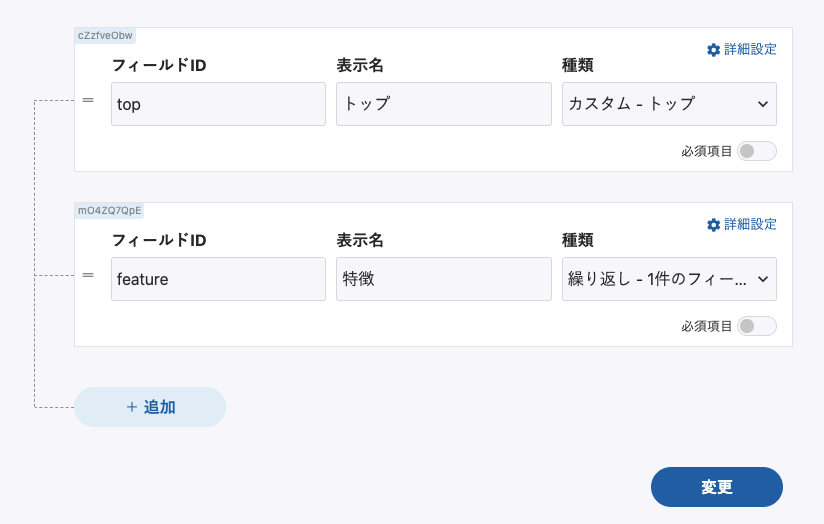
Task: Click 表示名 input containing トップ
Action: coord(443,104)
